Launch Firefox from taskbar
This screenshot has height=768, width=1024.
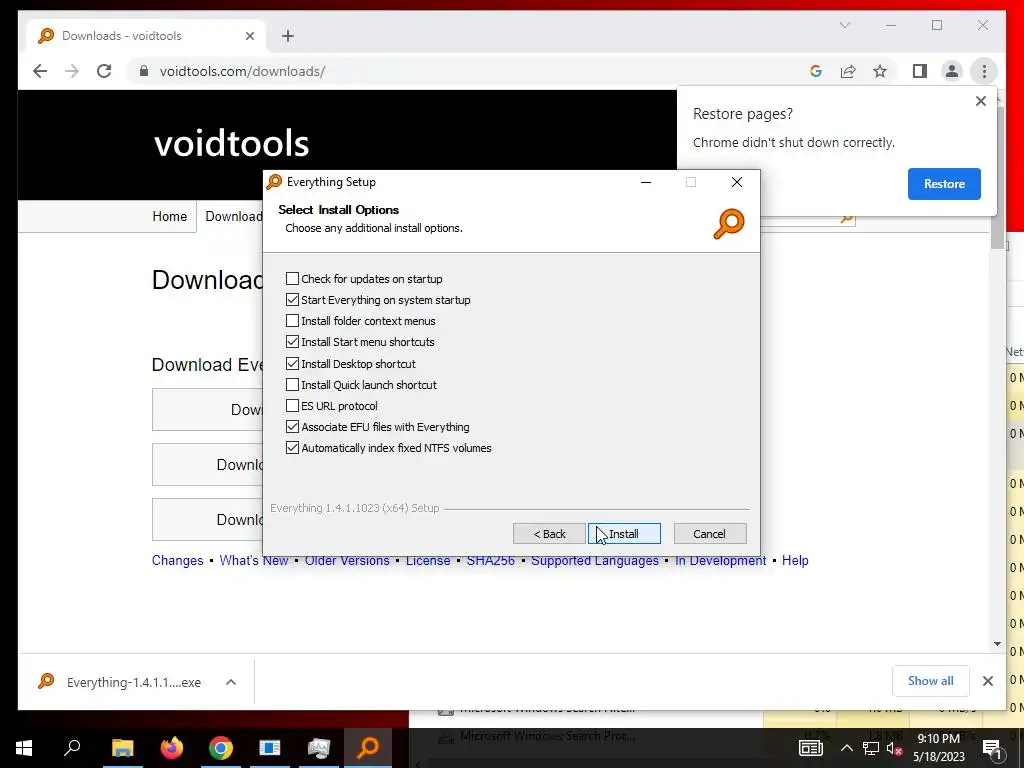172,748
